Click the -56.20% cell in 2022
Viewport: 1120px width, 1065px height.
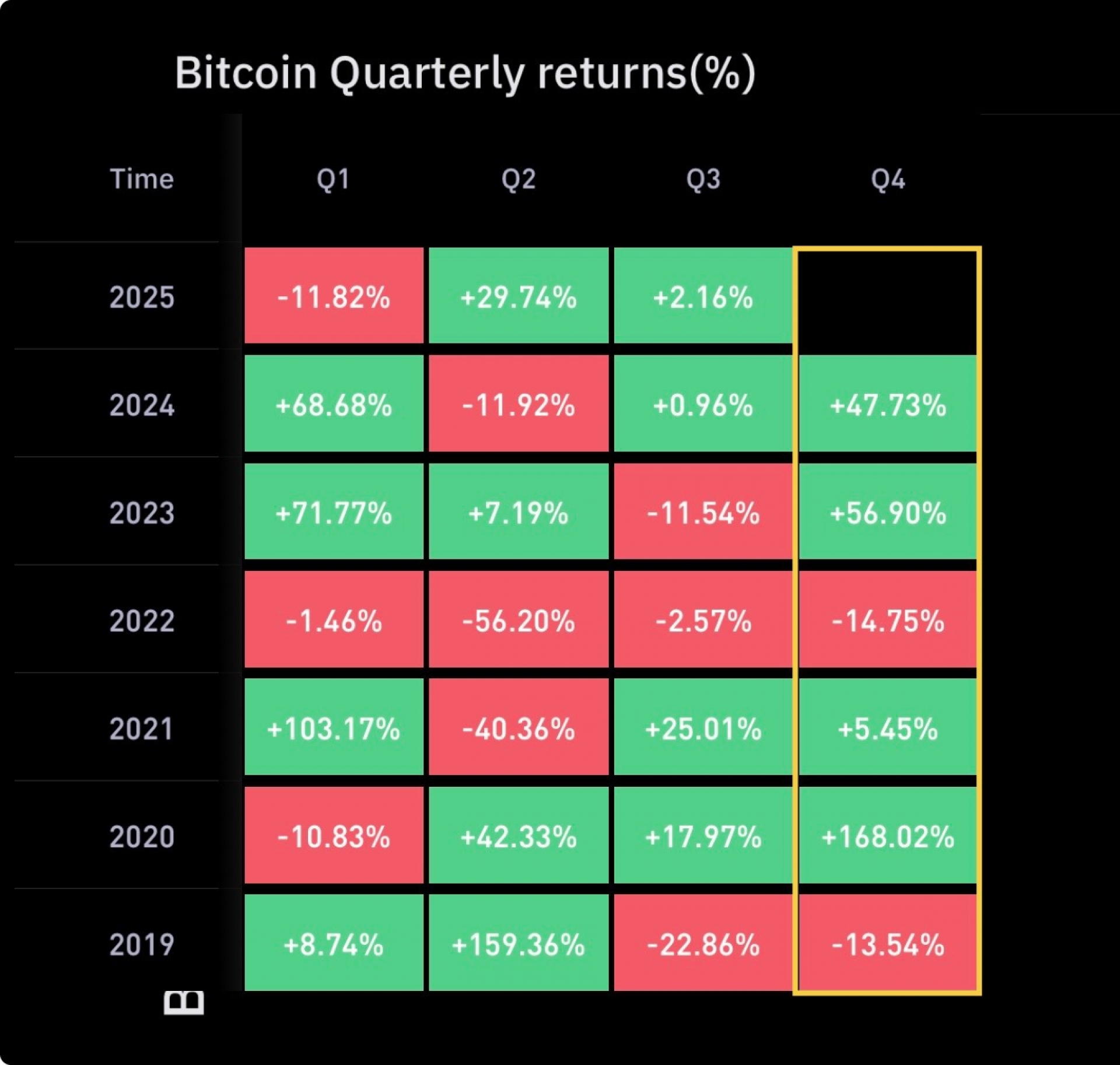coord(518,619)
